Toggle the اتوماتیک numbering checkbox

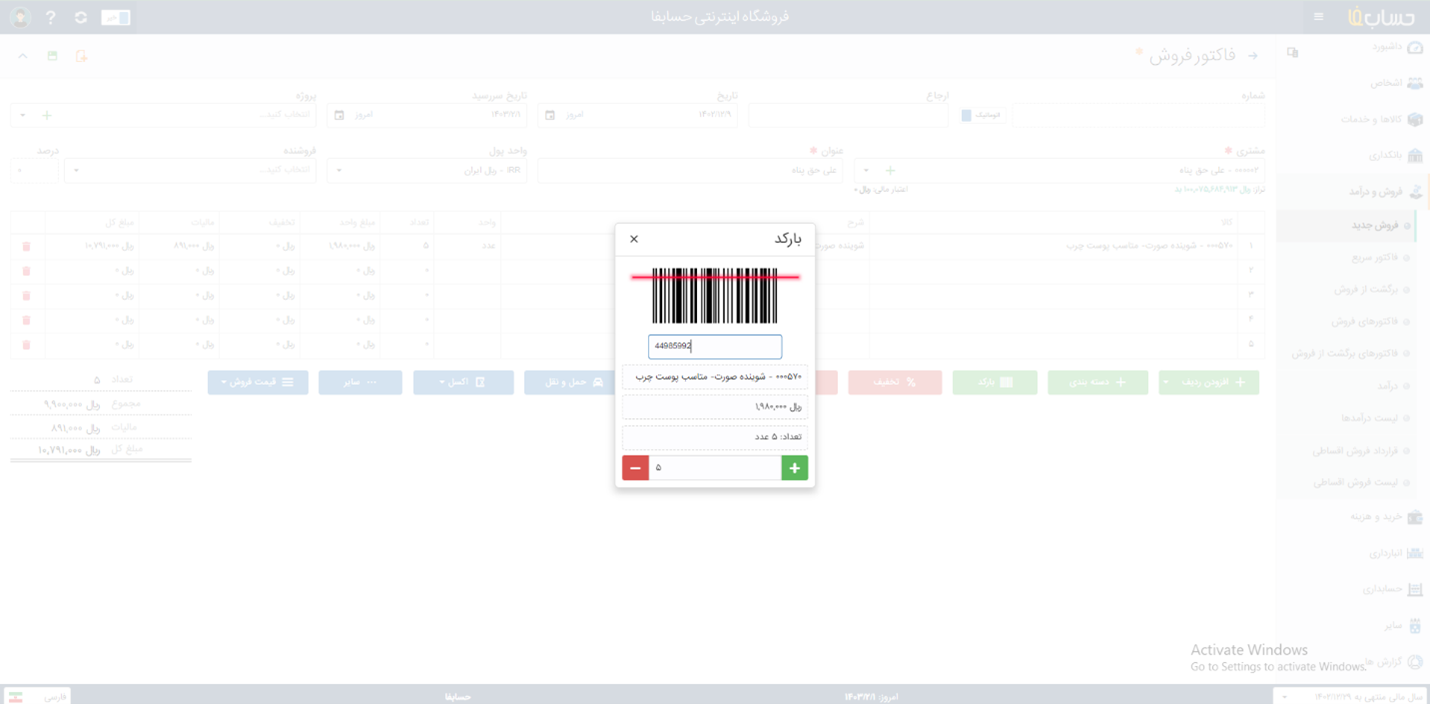point(966,115)
